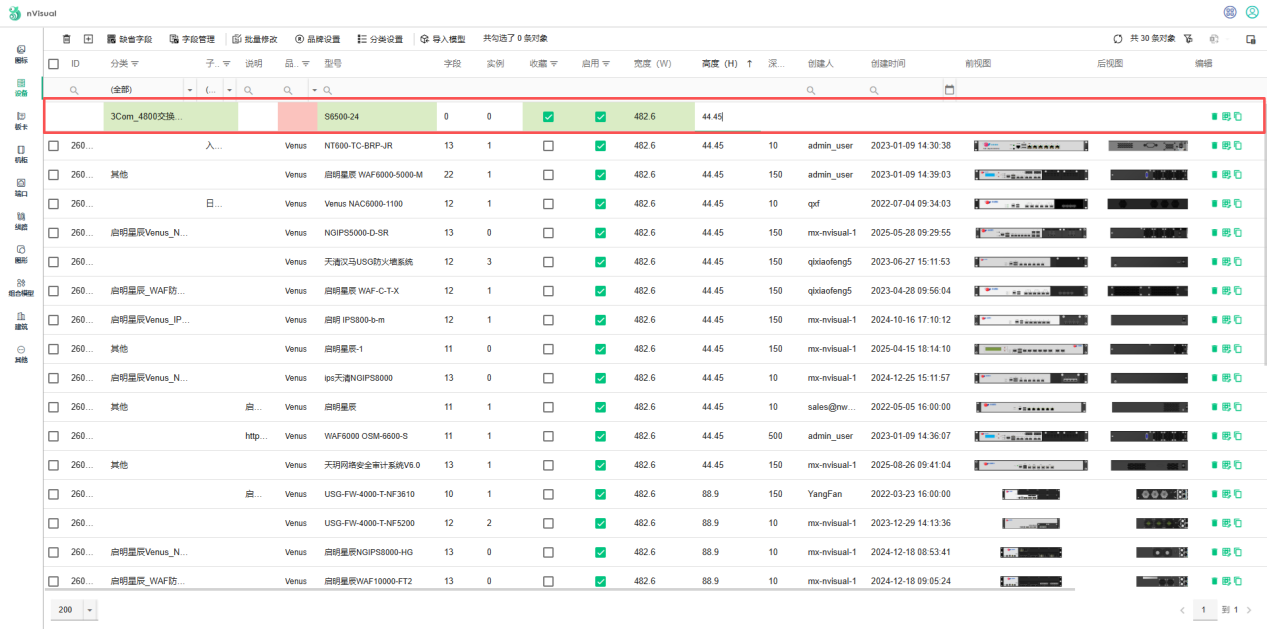Open 分类设置 in the toolbar
The height and width of the screenshot is (629, 1267).
pos(380,39)
